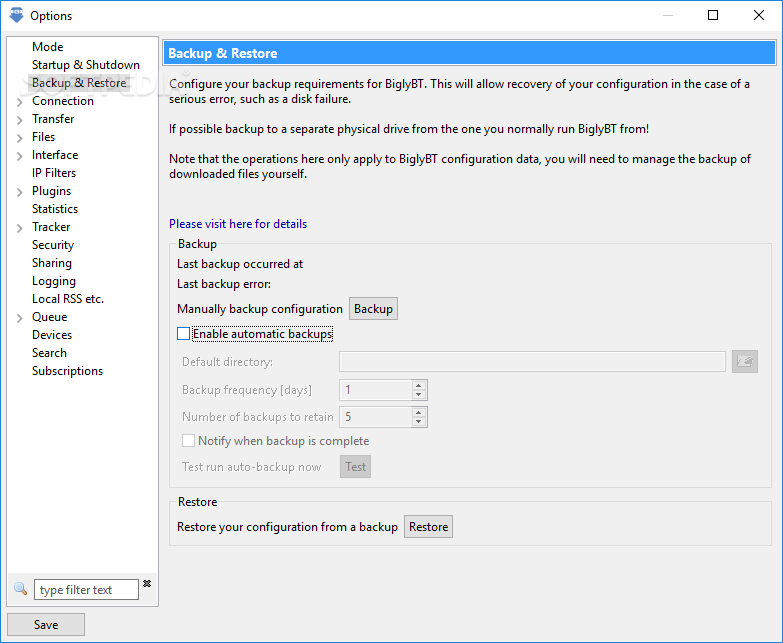Click into the type filter text field
This screenshot has height=643, width=783.
pyautogui.click(x=86, y=590)
